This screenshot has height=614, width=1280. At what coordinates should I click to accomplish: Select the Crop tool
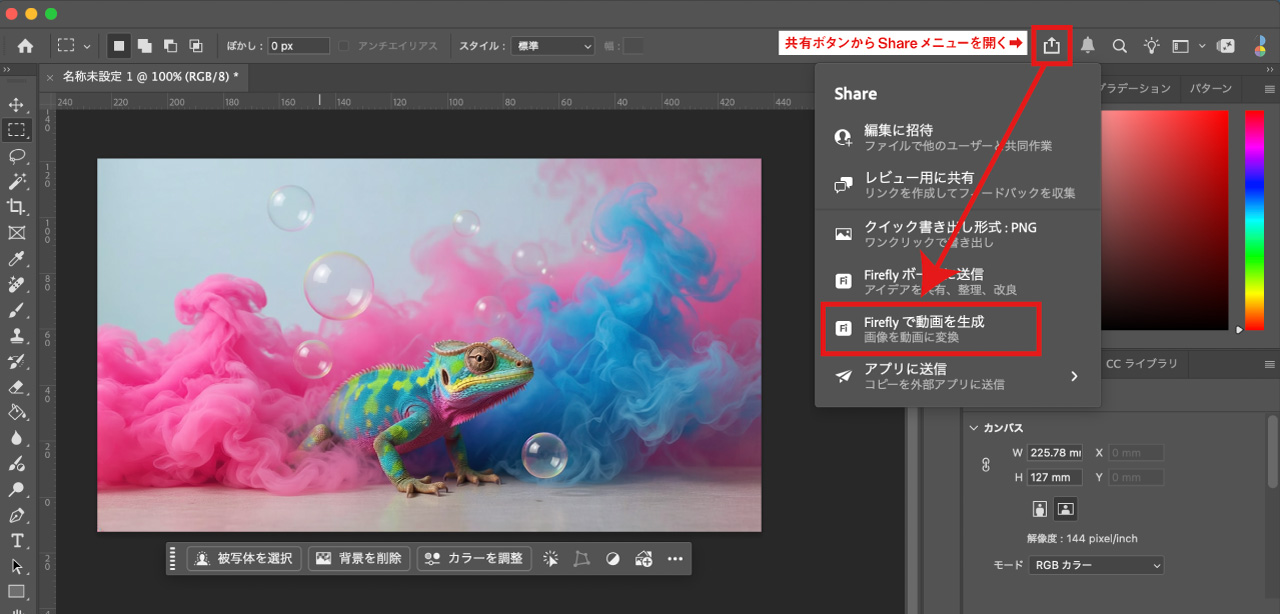[x=16, y=207]
